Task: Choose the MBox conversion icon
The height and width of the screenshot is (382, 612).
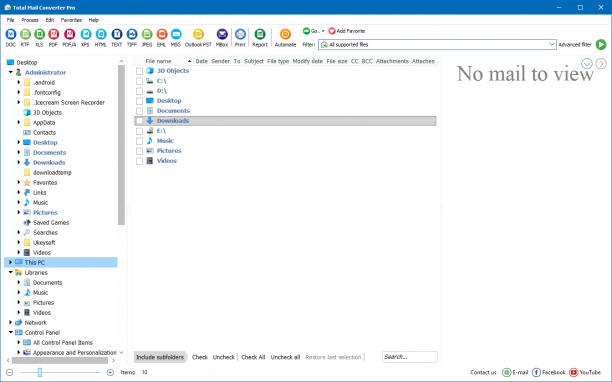Action: coord(222,34)
